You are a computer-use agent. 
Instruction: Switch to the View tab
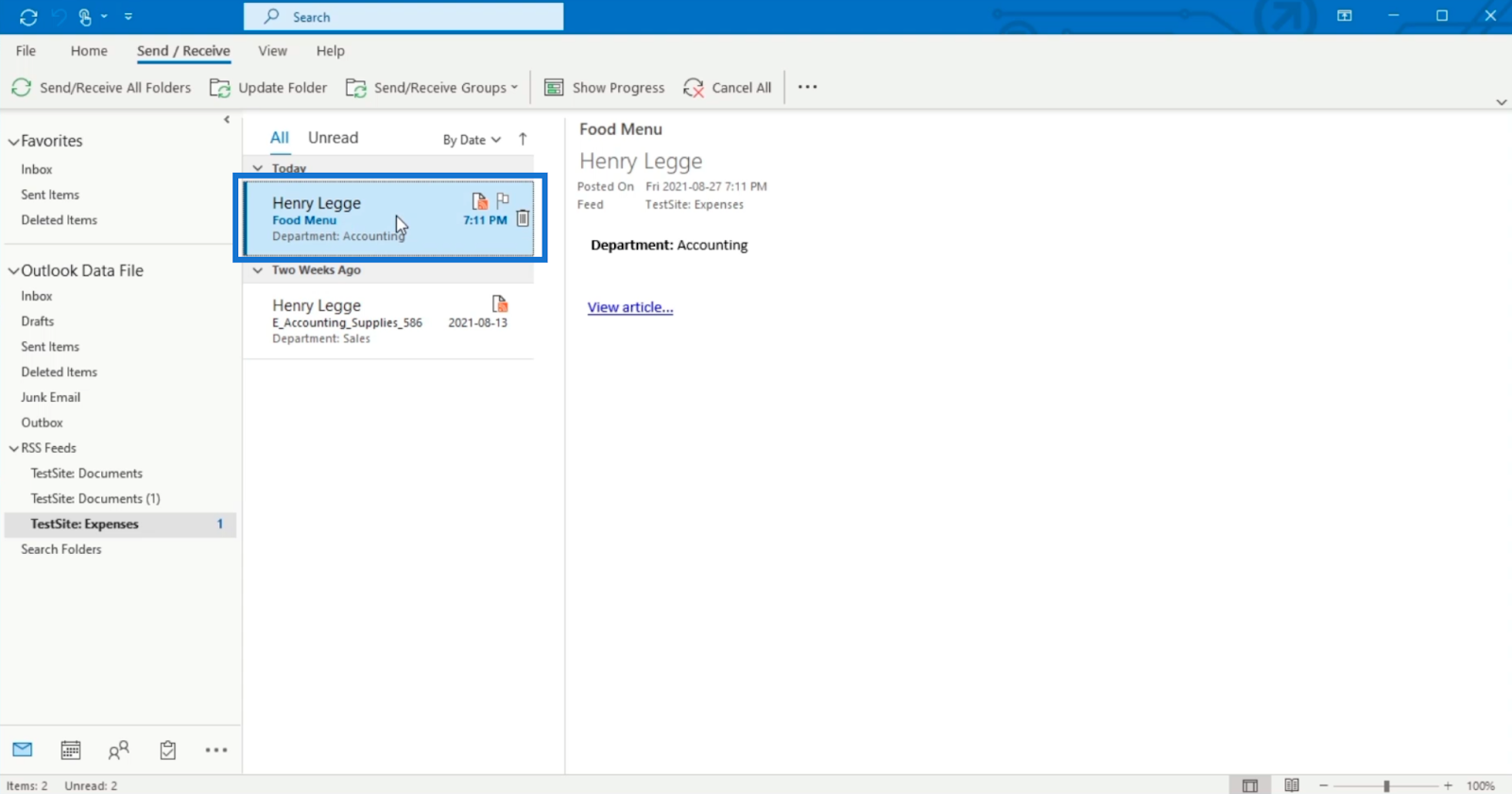point(272,51)
